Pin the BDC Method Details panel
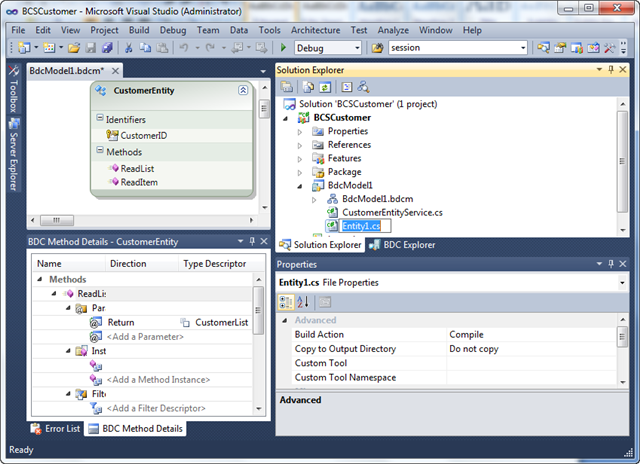 (x=252, y=241)
